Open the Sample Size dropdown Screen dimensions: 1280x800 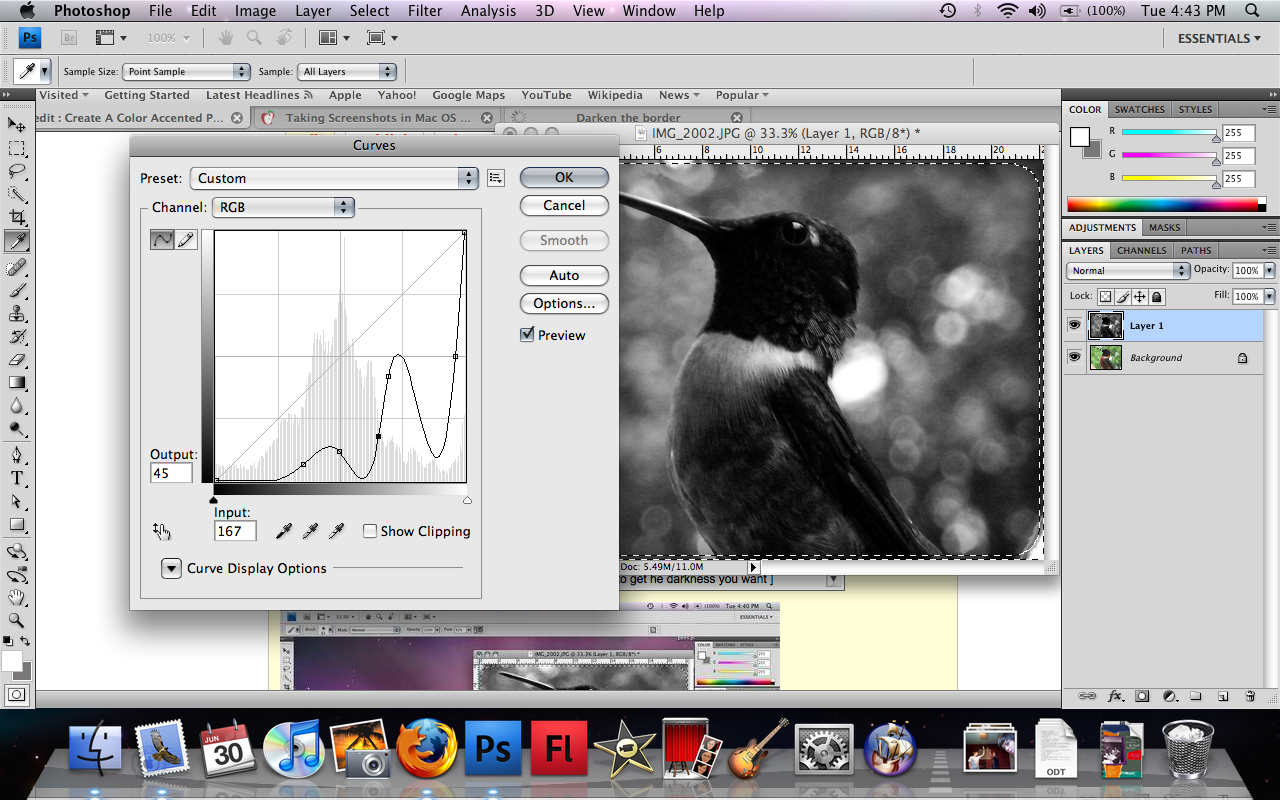tap(186, 72)
